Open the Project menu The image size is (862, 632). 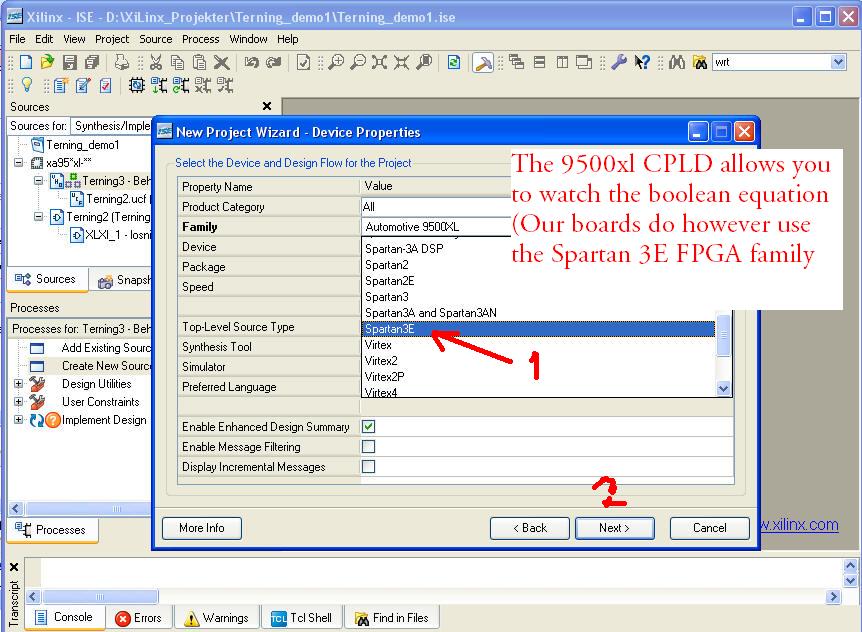[112, 39]
